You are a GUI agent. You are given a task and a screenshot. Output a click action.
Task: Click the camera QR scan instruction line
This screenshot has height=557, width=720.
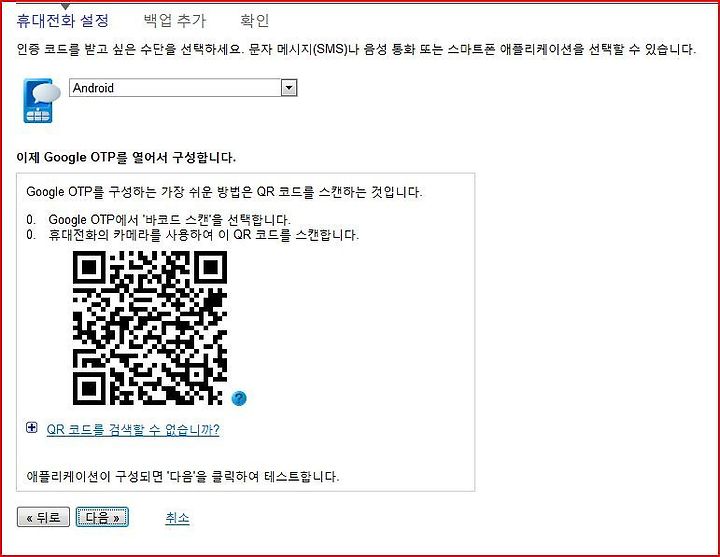point(192,235)
